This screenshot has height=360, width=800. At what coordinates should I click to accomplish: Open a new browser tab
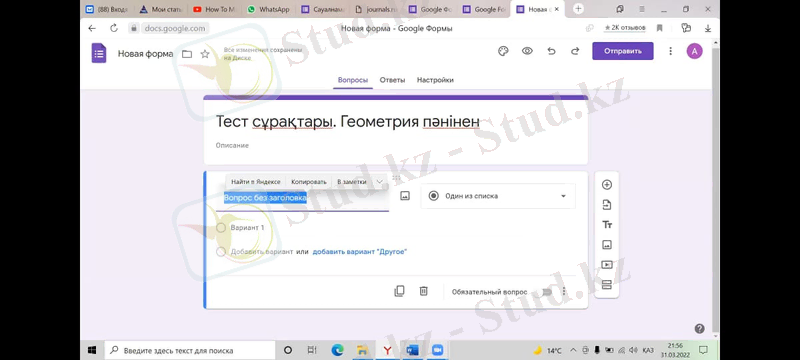coord(578,9)
